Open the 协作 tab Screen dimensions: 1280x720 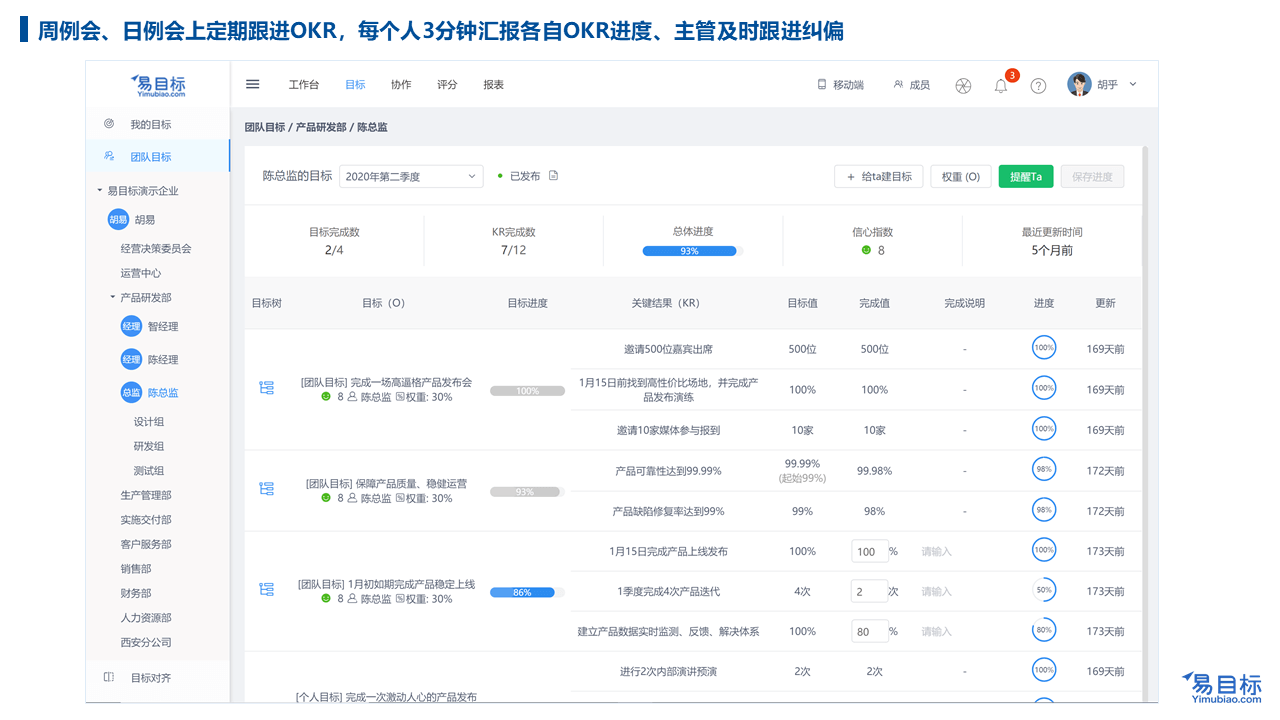401,85
